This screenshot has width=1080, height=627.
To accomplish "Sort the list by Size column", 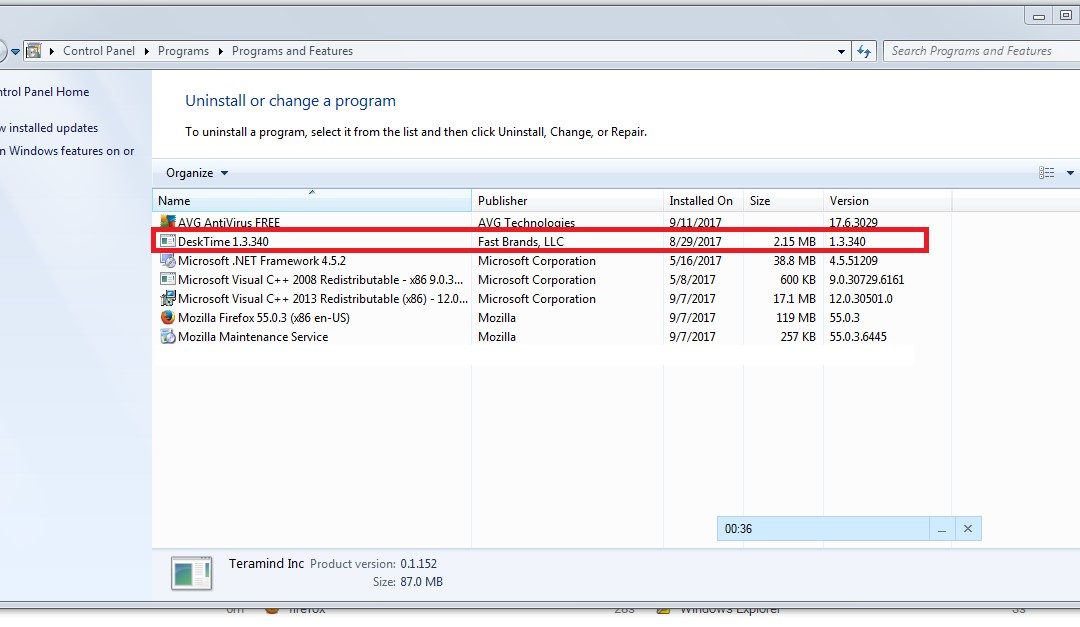I will click(783, 201).
